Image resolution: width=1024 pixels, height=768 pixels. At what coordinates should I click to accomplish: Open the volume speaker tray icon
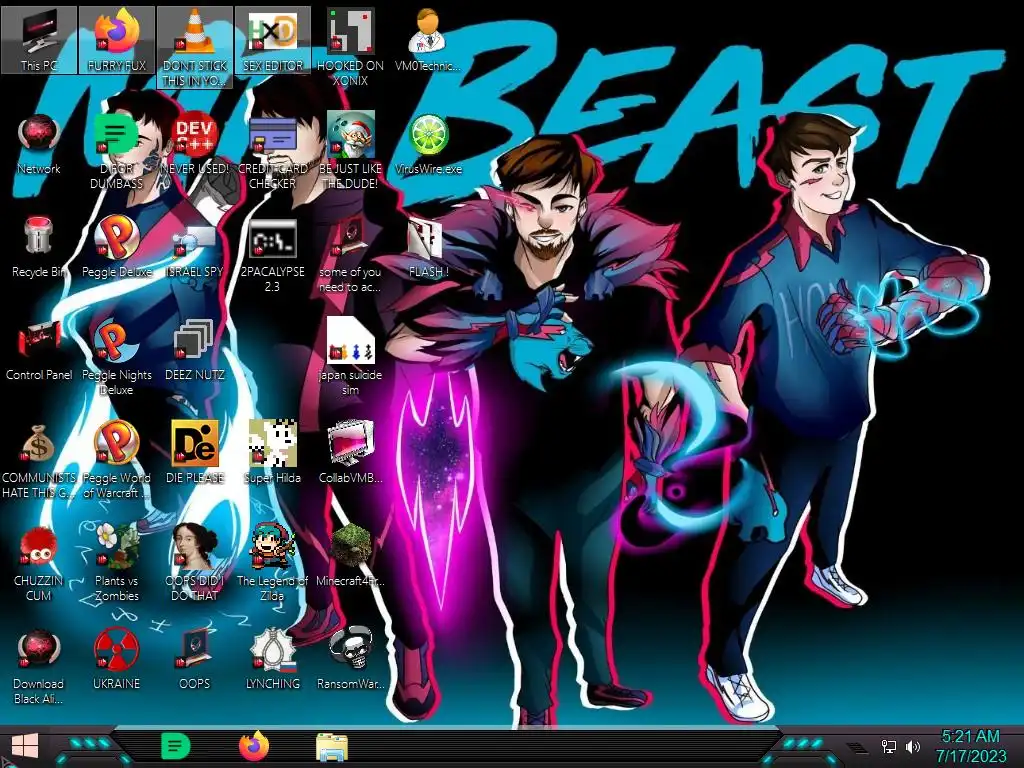coord(913,746)
